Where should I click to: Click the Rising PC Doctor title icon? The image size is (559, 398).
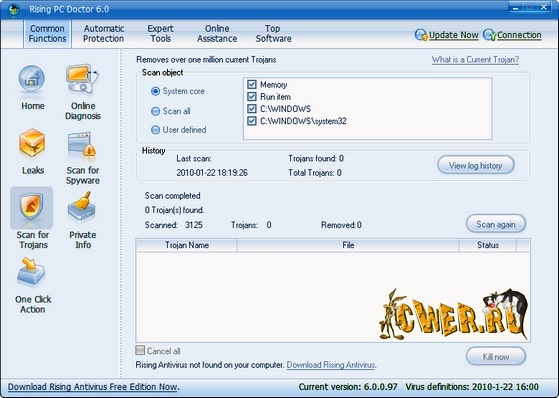point(14,9)
